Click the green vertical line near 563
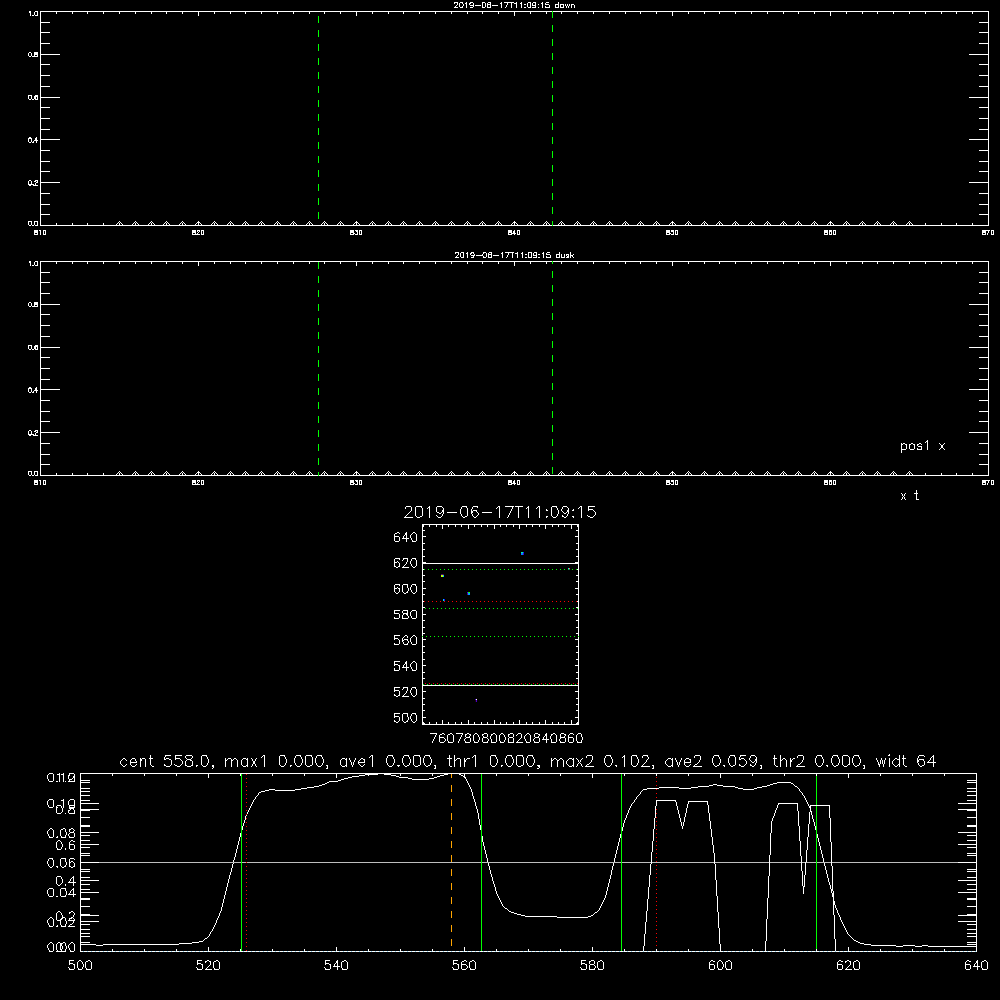 482,861
